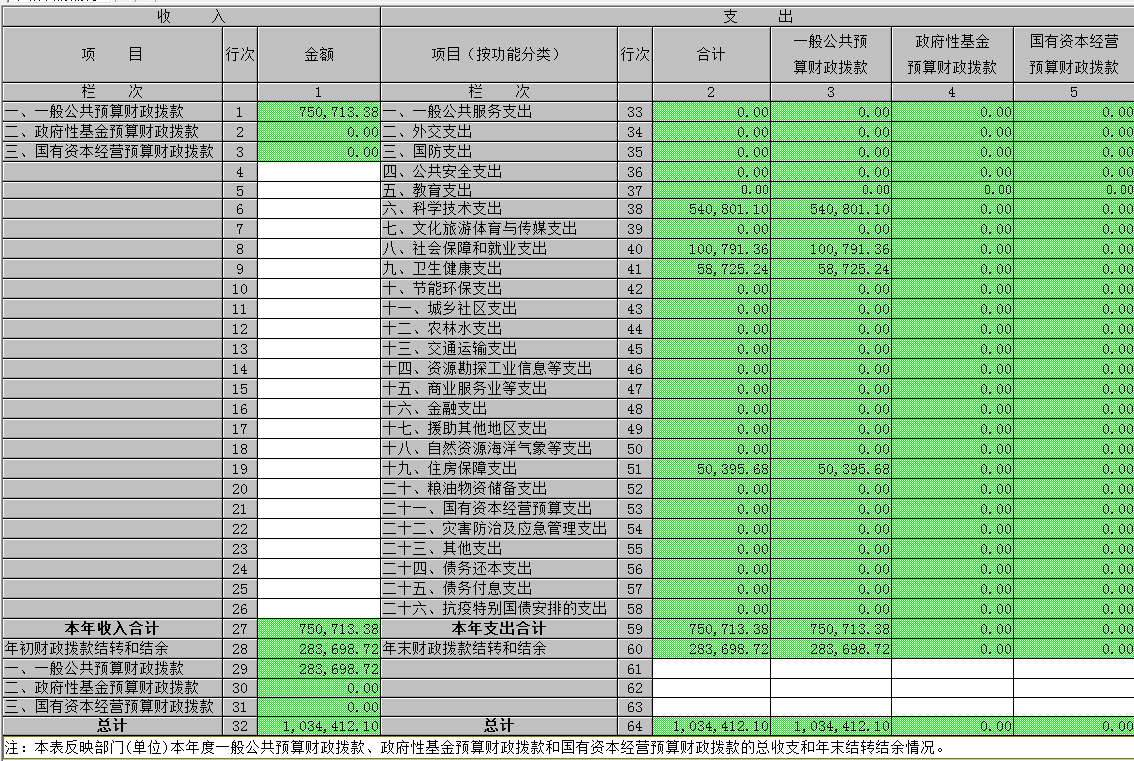Image resolution: width=1134 pixels, height=761 pixels.
Task: Click the 政府性基金预算财政拨款 column header
Action: click(x=951, y=55)
